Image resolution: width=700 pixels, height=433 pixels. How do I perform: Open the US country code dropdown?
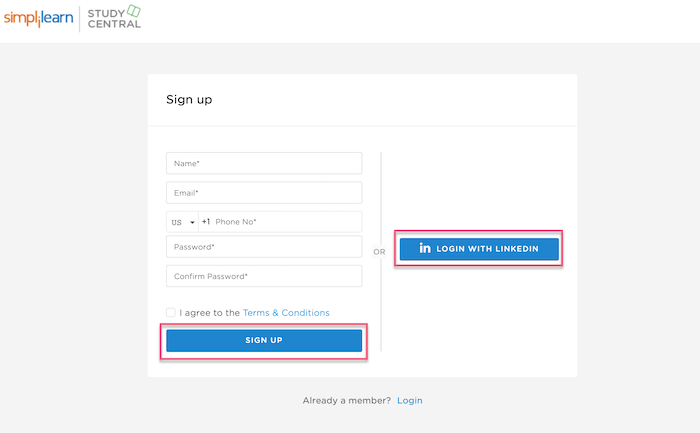point(183,222)
